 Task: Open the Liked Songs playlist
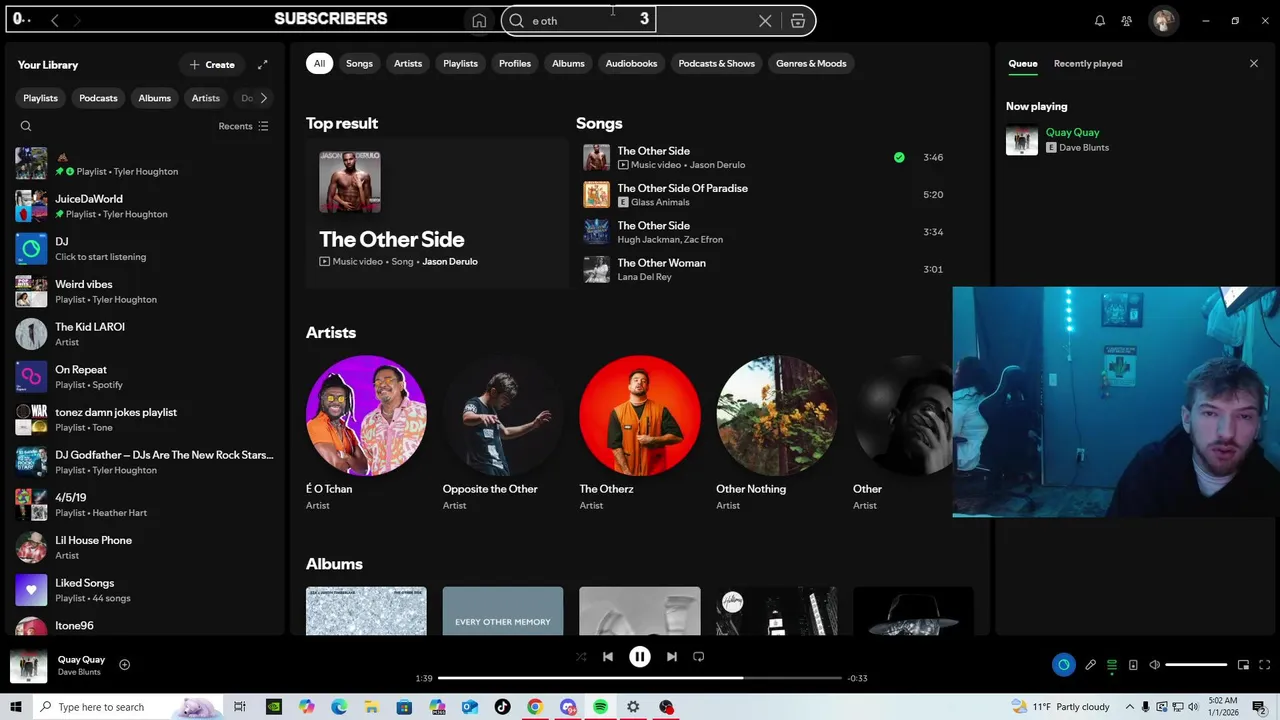click(x=145, y=590)
